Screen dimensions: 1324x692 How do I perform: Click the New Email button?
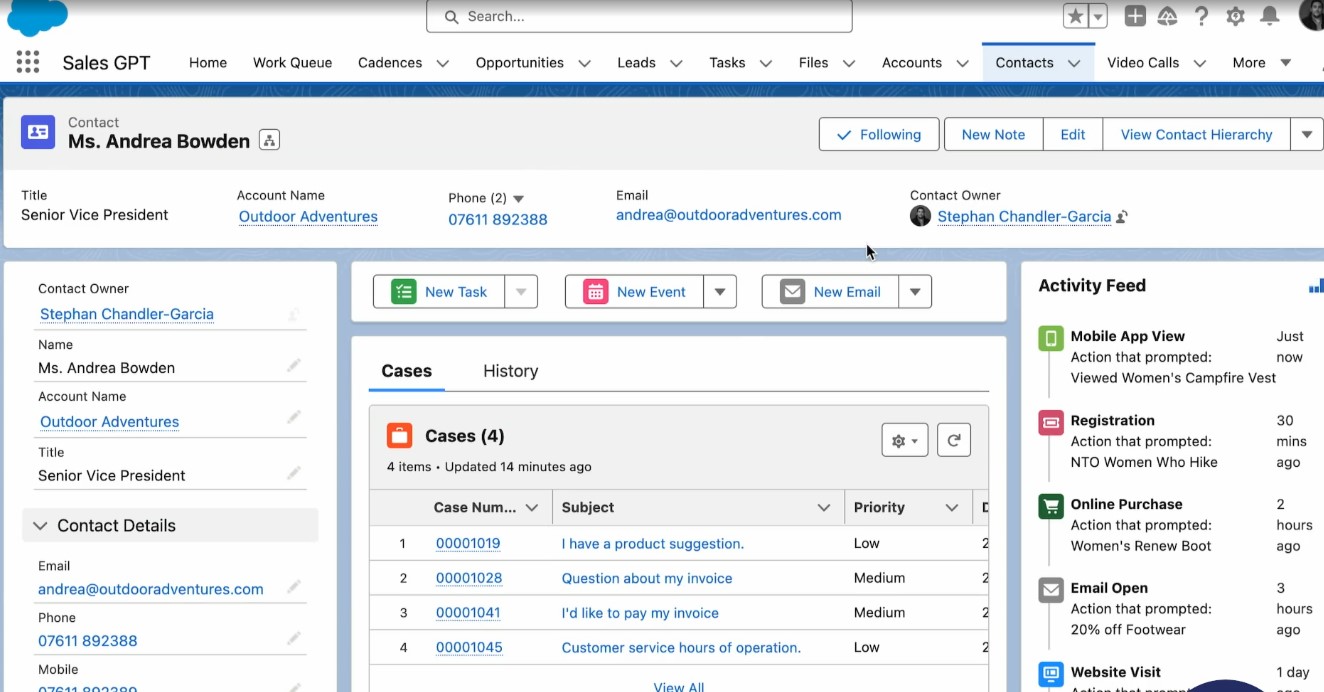[x=830, y=292]
